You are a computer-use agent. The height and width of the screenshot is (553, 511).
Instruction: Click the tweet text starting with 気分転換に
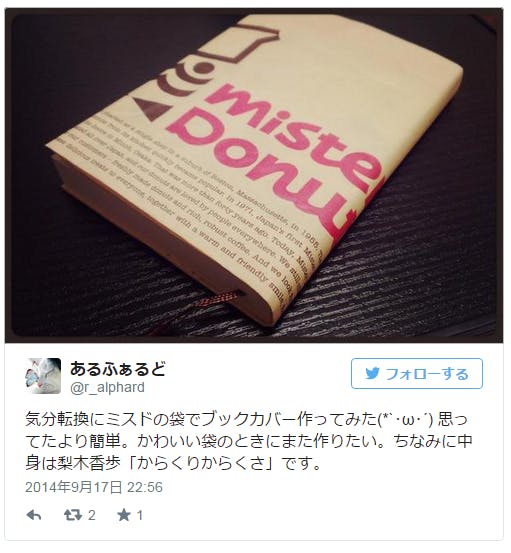pyautogui.click(x=248, y=441)
